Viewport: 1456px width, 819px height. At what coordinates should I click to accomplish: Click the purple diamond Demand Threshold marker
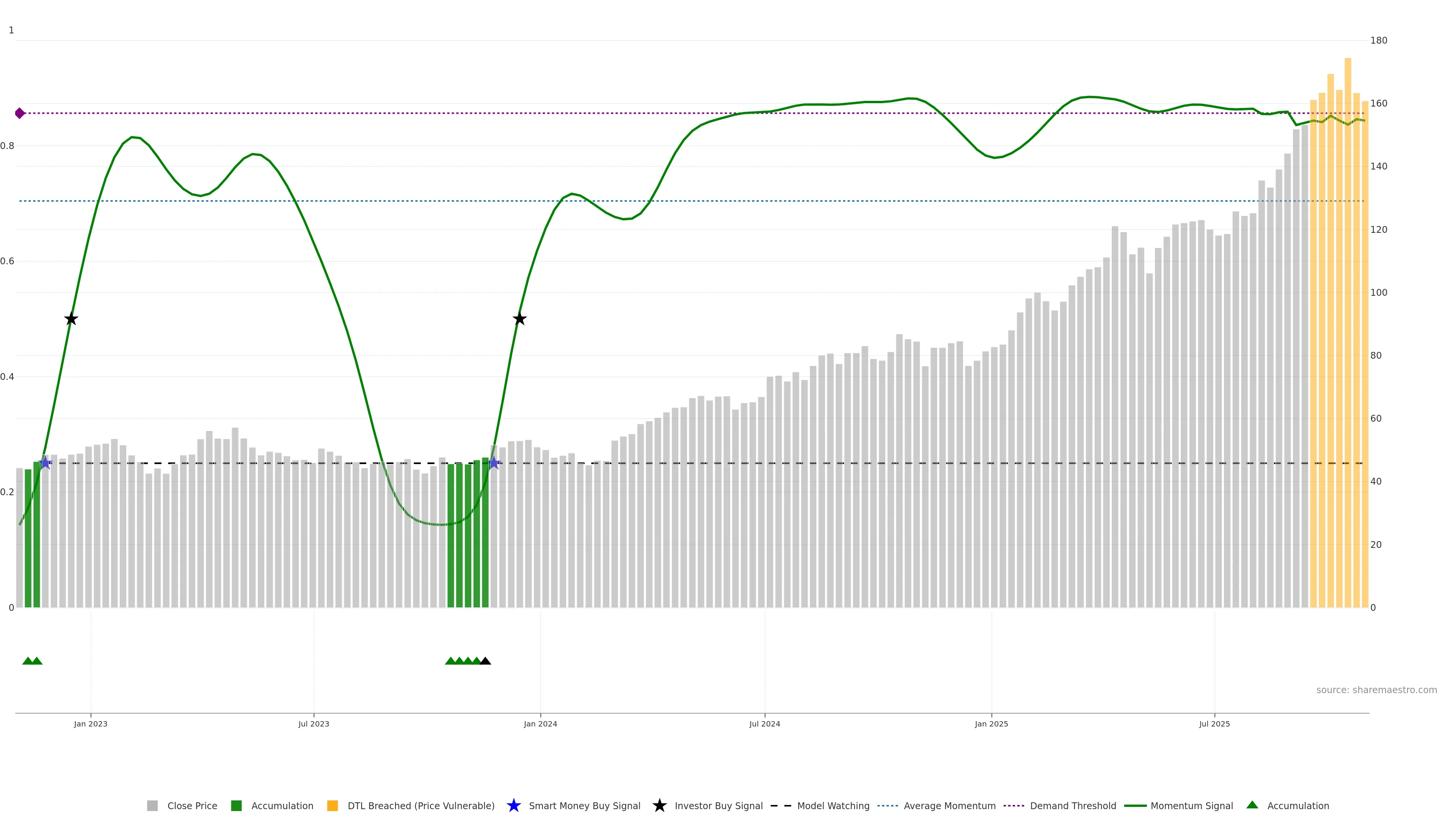pyautogui.click(x=20, y=113)
